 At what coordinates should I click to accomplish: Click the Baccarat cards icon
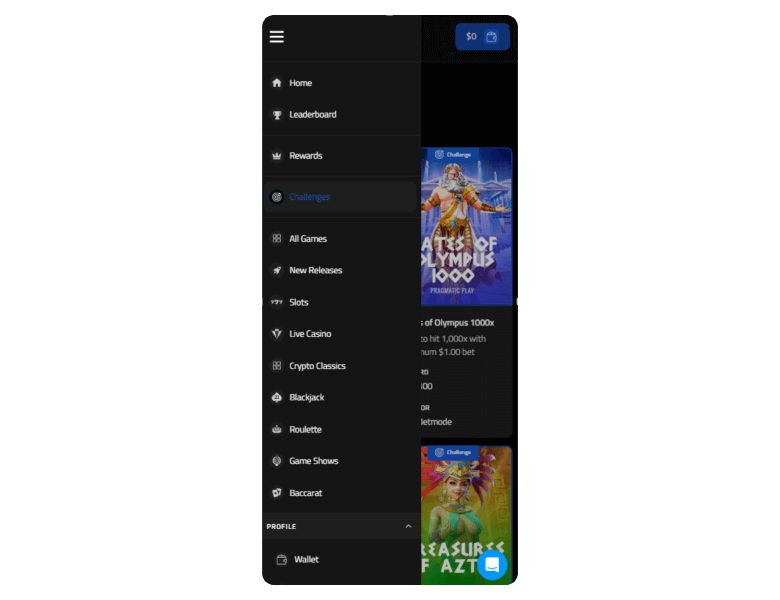(x=277, y=493)
